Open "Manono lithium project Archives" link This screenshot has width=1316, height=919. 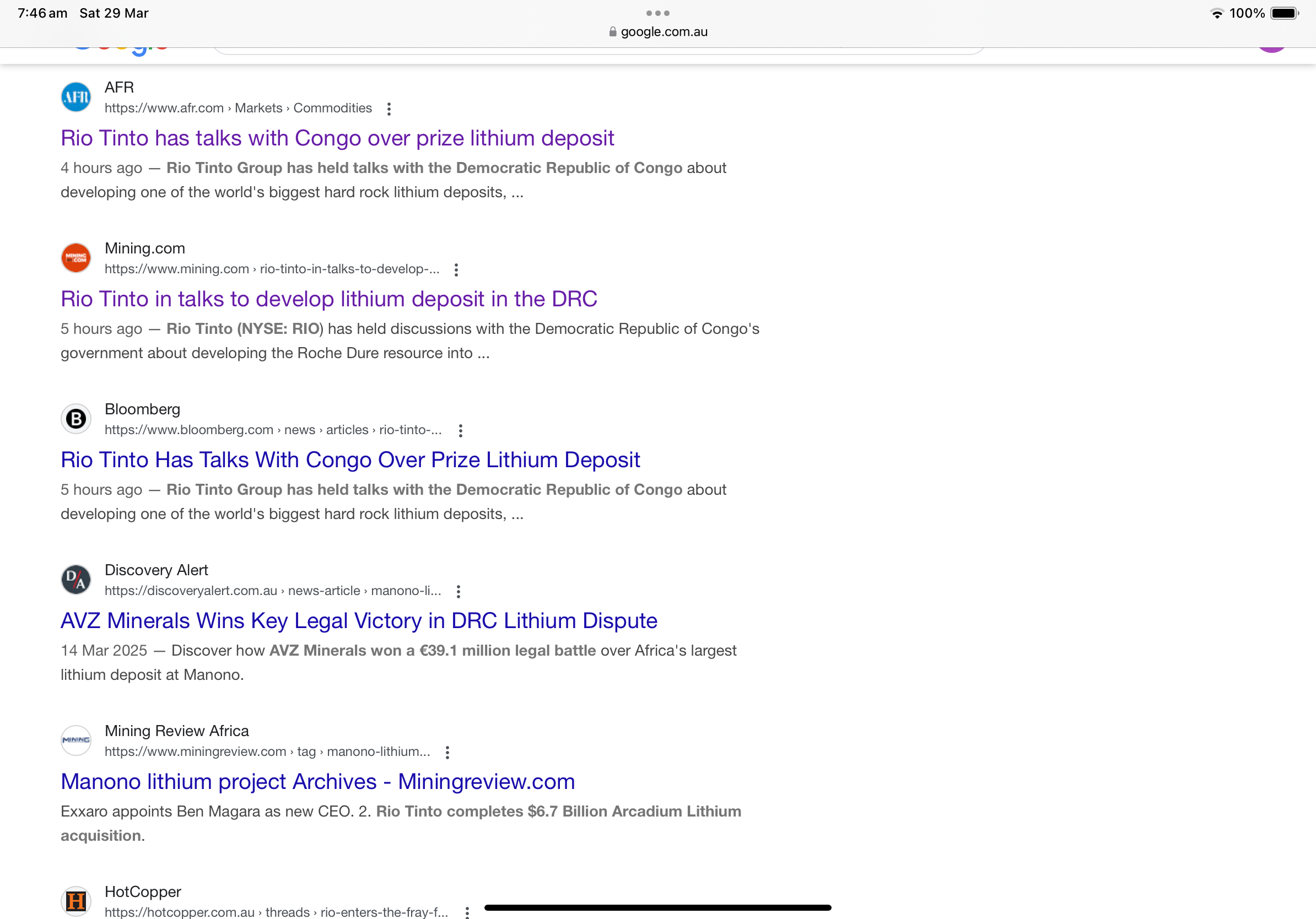tap(317, 782)
